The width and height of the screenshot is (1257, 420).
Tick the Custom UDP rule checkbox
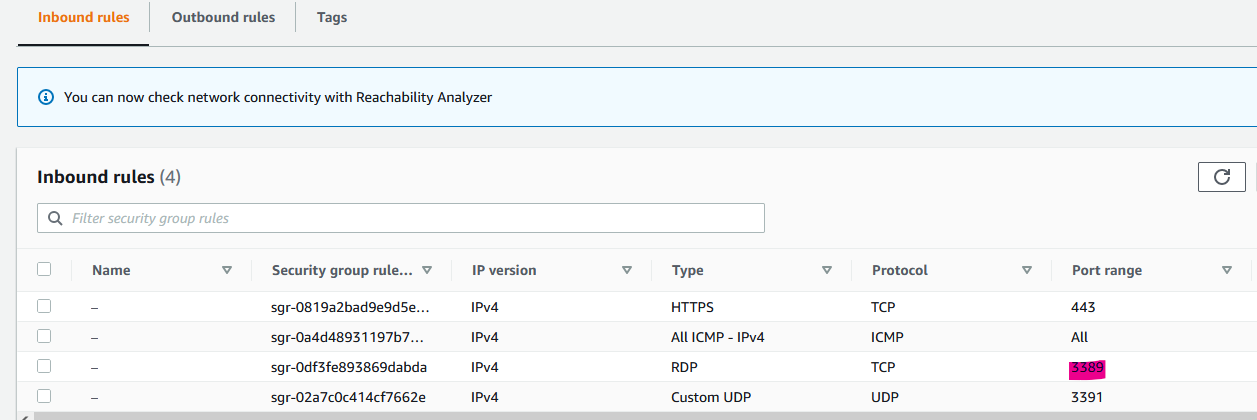click(x=44, y=396)
